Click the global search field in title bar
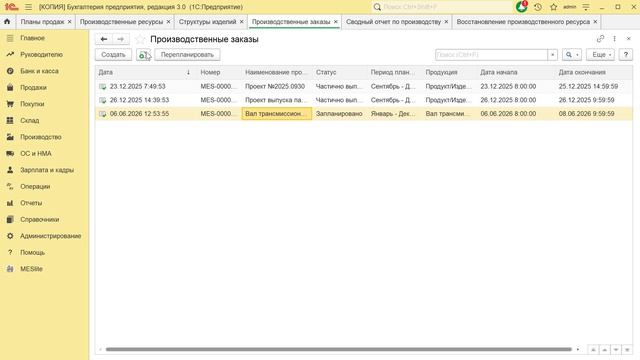Image resolution: width=640 pixels, height=360 pixels. click(x=443, y=7)
